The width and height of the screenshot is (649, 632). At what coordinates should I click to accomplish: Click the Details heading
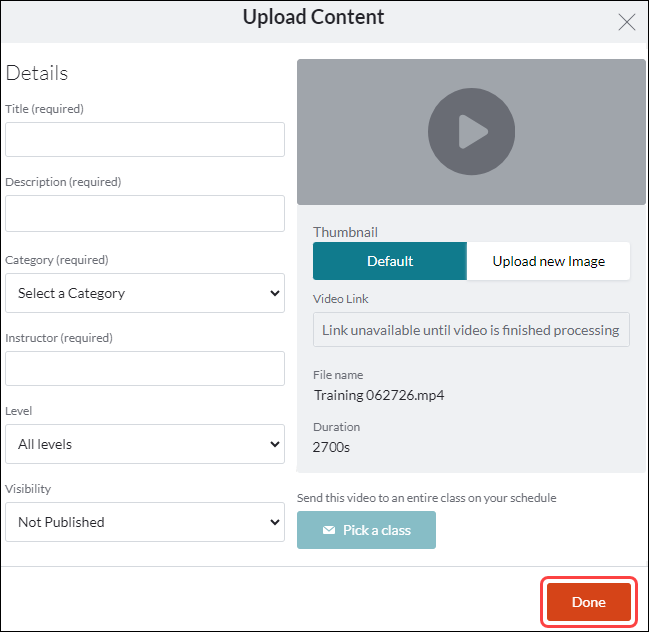coord(37,73)
